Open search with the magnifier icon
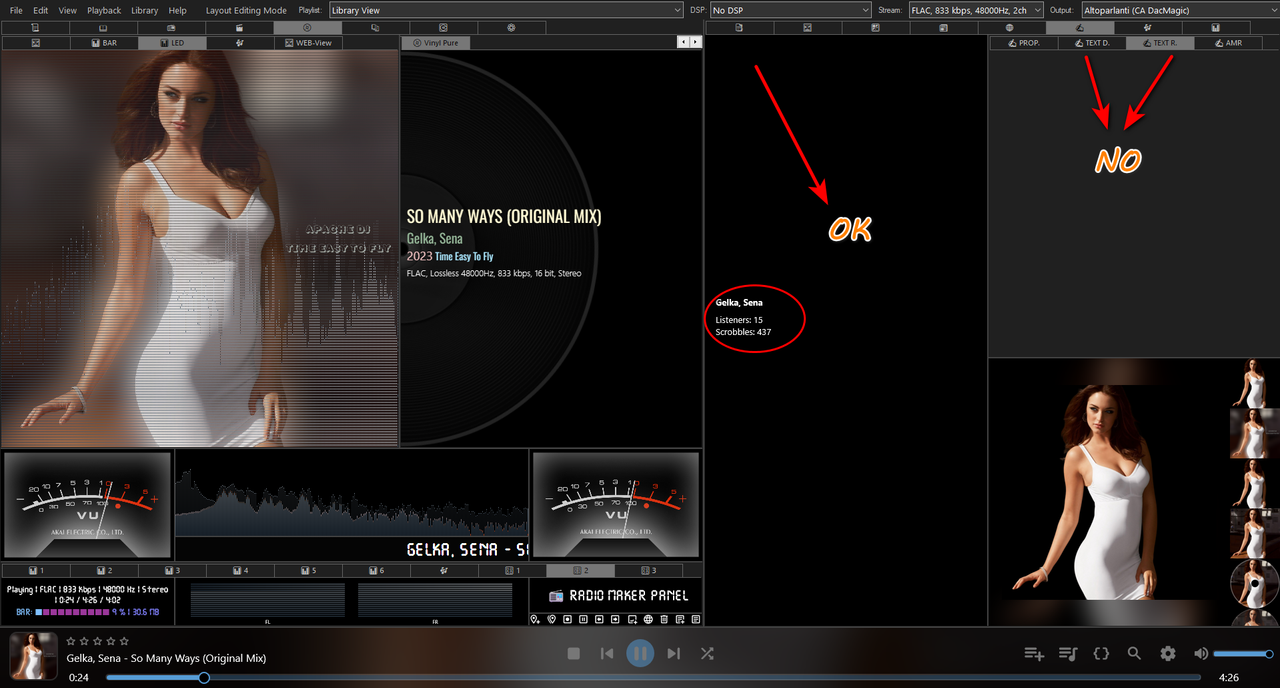 [1134, 653]
